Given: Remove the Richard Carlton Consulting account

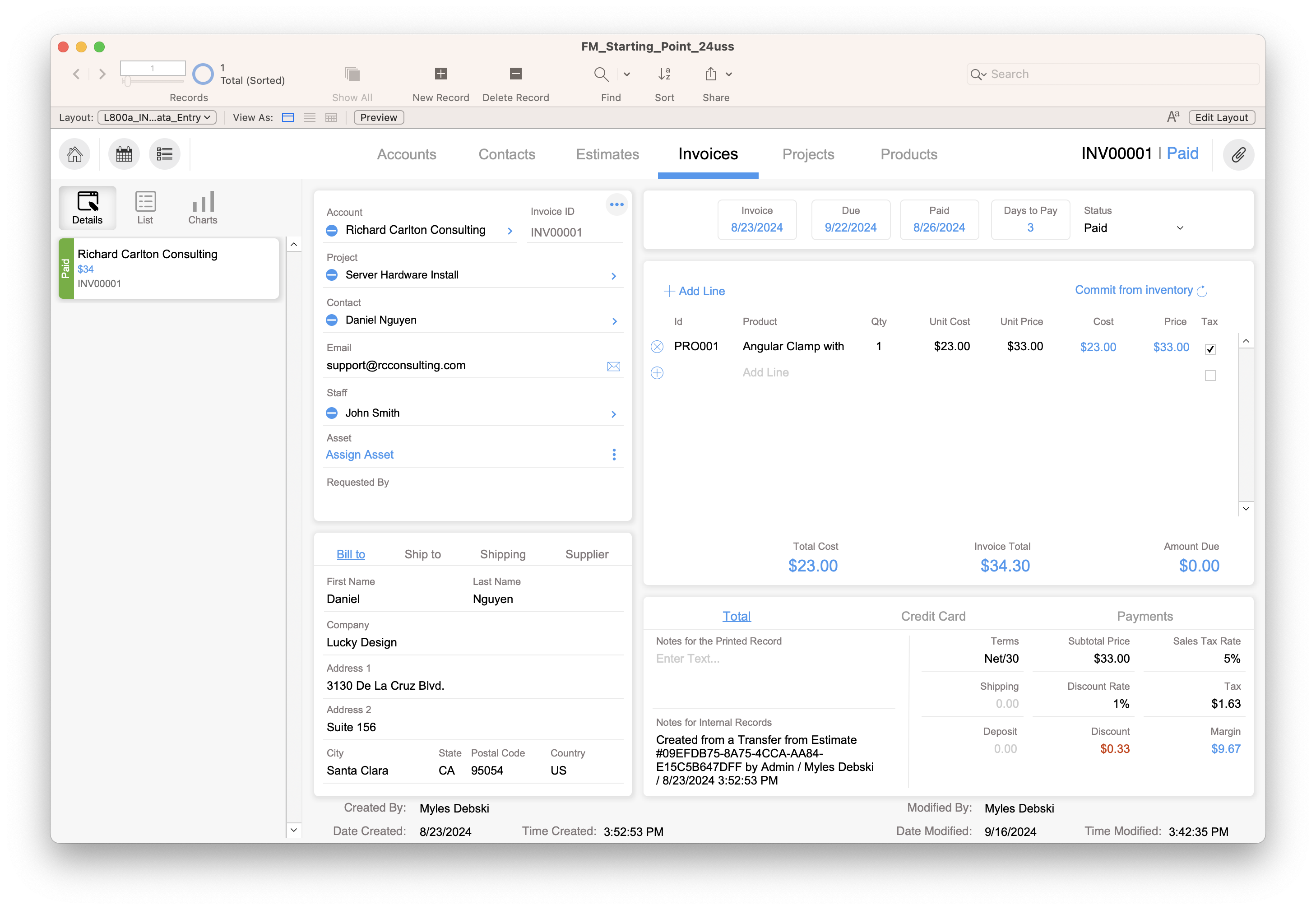Looking at the screenshot, I should point(332,230).
